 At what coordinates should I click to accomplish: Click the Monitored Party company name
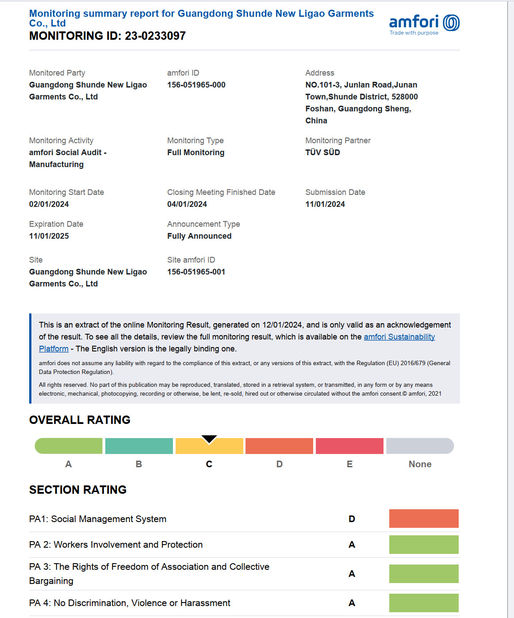[x=88, y=91]
